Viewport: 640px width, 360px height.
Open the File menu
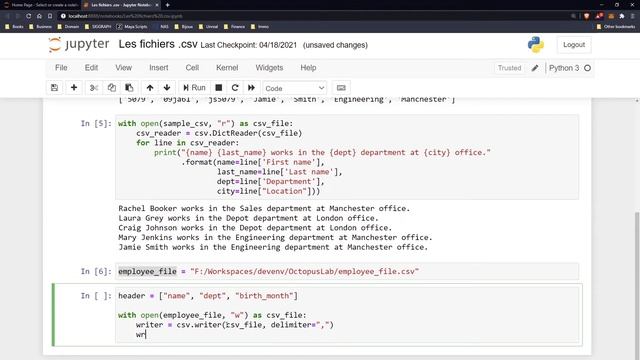point(61,68)
